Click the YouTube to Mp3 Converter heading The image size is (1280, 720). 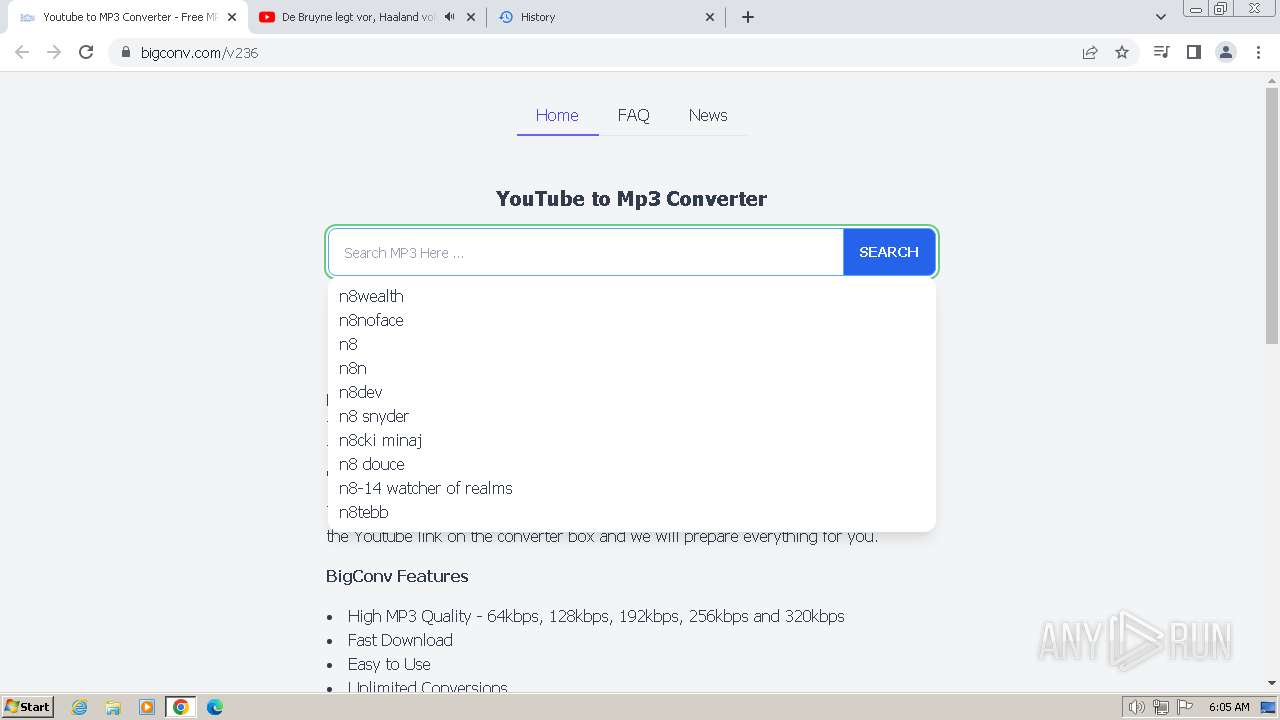[631, 198]
